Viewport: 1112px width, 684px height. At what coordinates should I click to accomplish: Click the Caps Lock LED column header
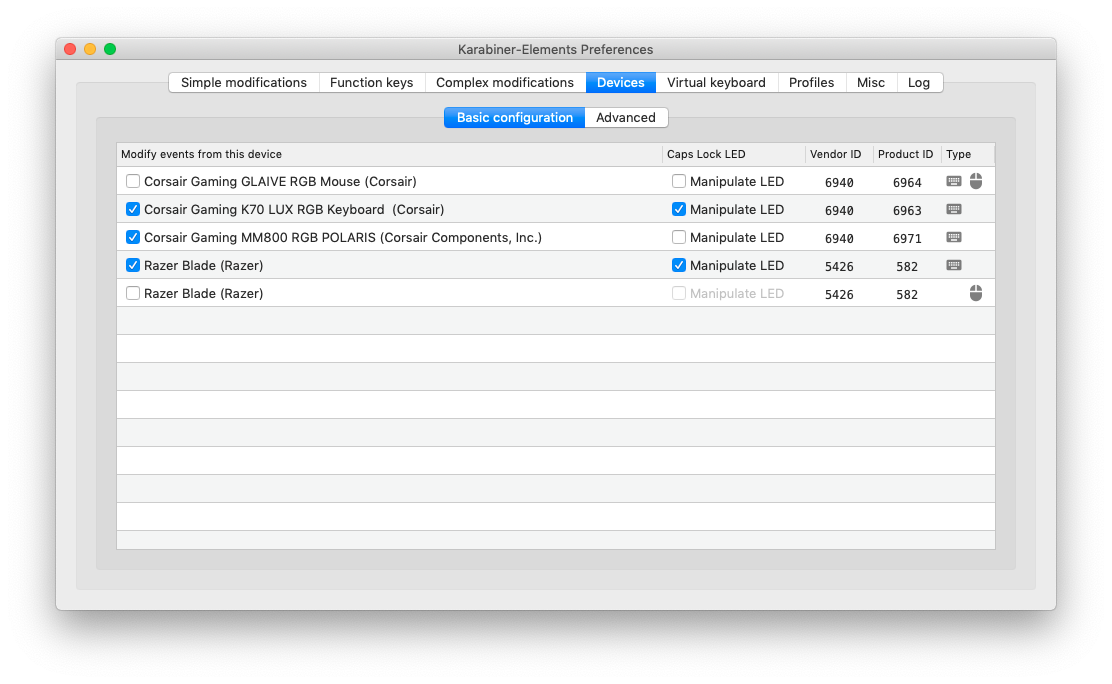(734, 155)
